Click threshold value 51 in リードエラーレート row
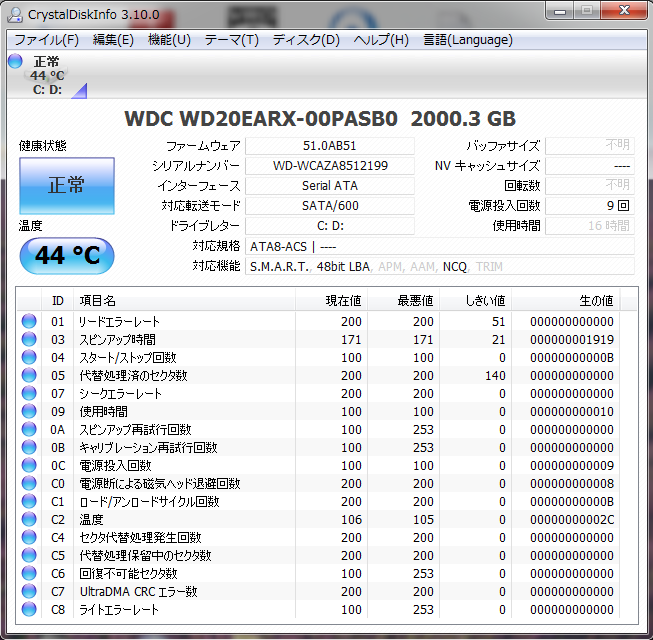The height and width of the screenshot is (640, 653). click(x=498, y=322)
